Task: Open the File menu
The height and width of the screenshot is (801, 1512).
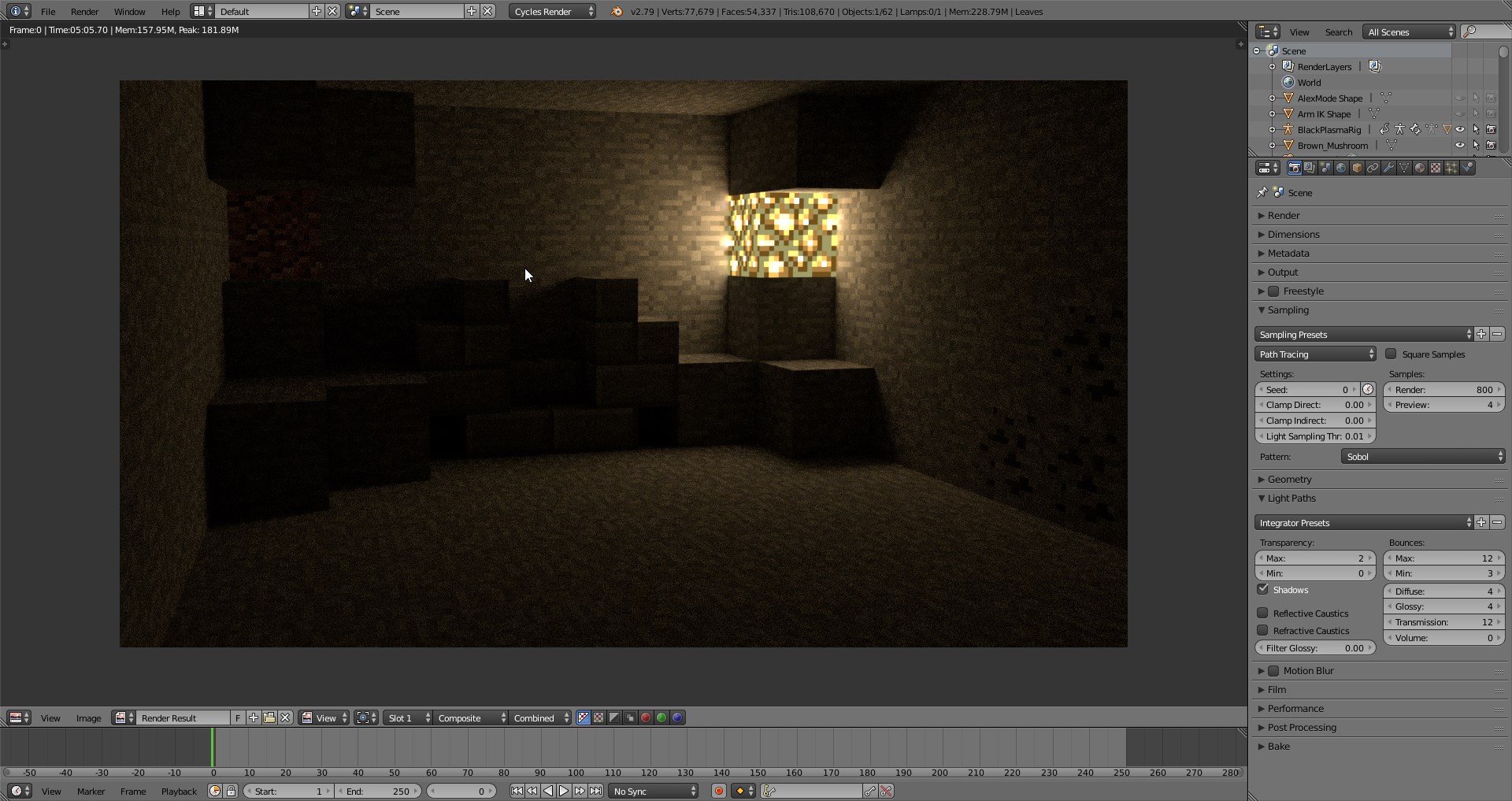Action: tap(48, 11)
